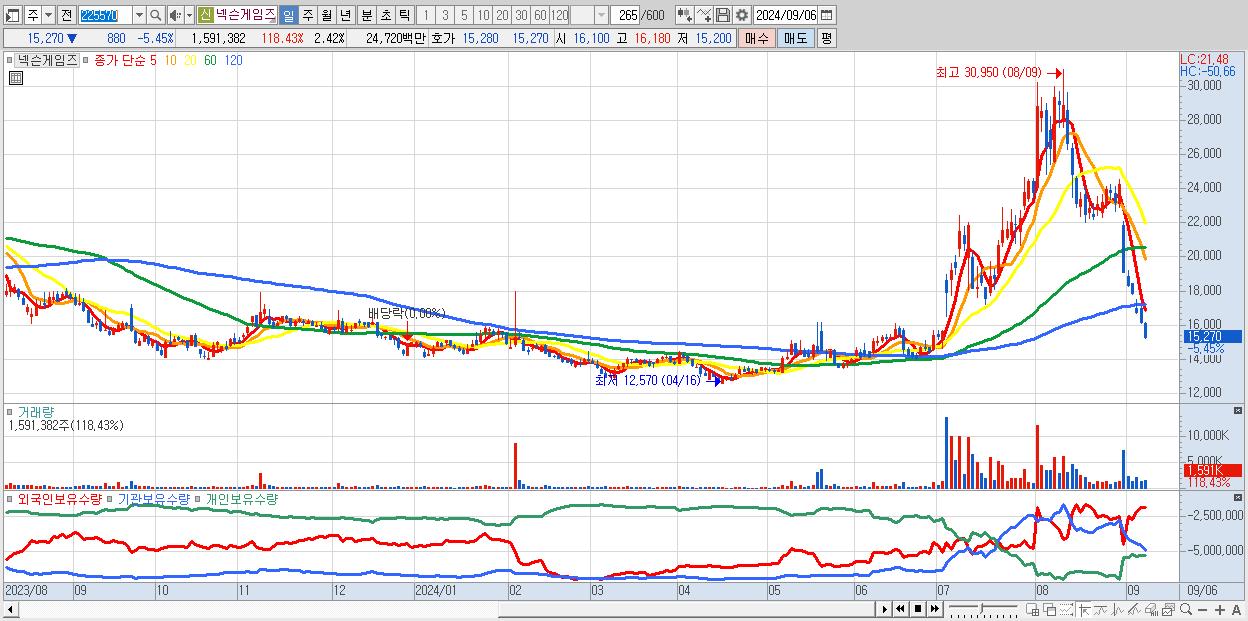This screenshot has height=621, width=1248.
Task: Click the pencil draw icon in bottom bar
Action: tap(1134, 610)
